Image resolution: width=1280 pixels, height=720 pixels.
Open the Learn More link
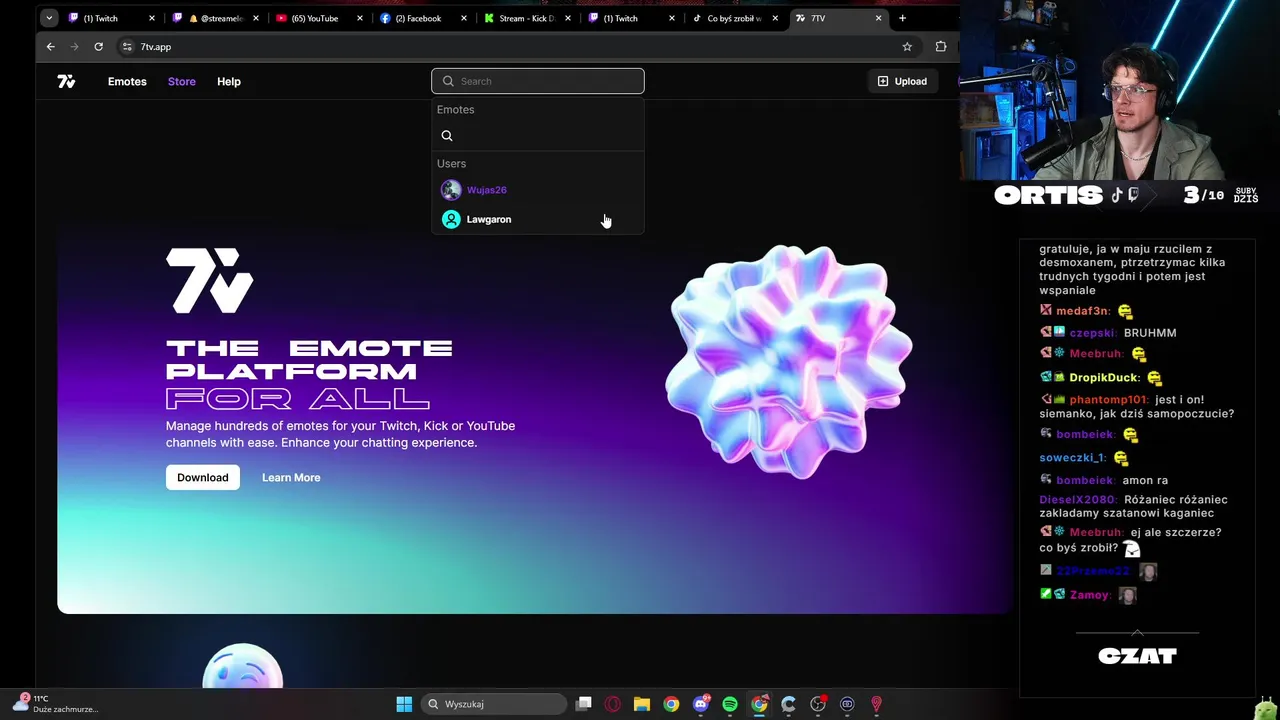click(x=291, y=477)
